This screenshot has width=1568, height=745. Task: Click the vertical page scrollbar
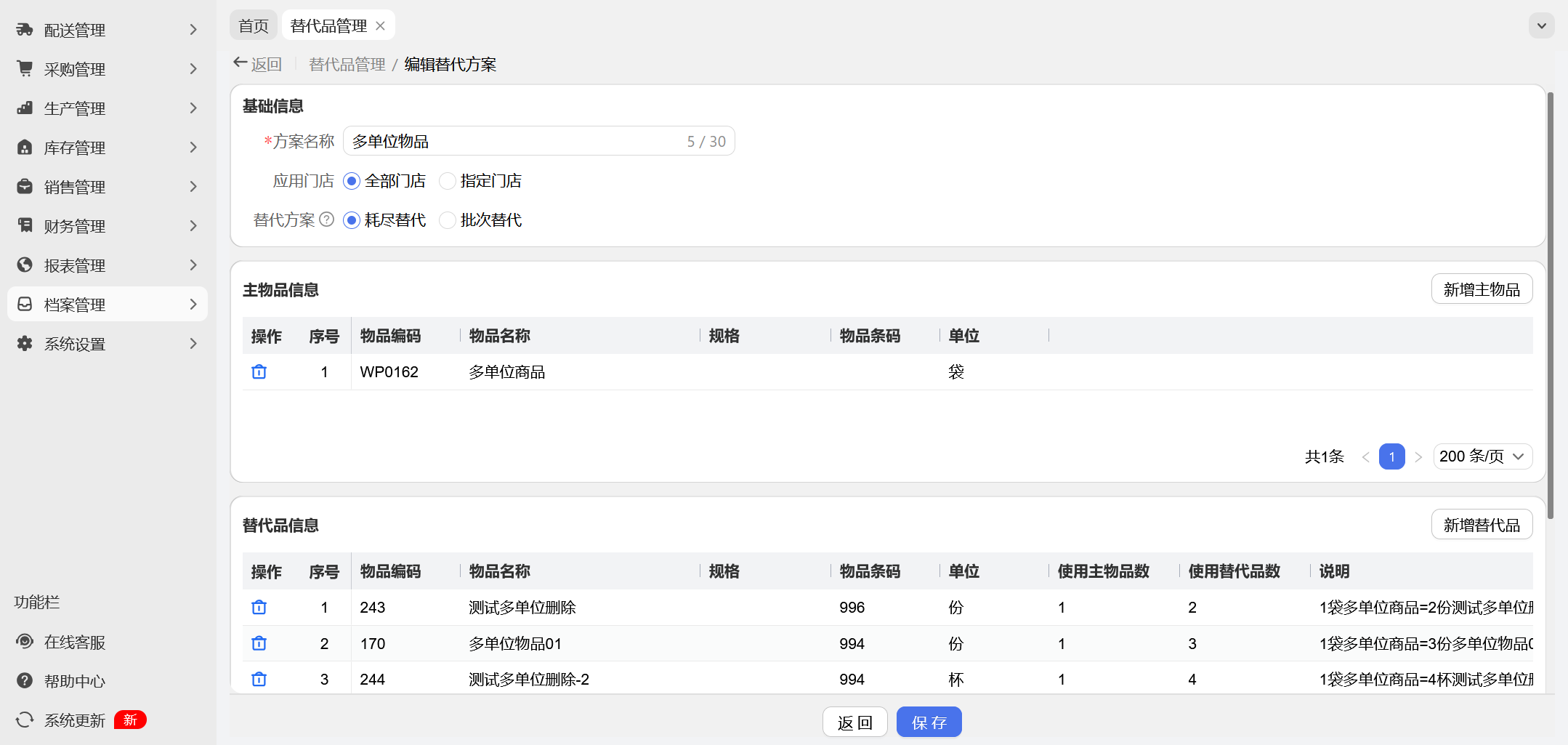[x=1551, y=305]
